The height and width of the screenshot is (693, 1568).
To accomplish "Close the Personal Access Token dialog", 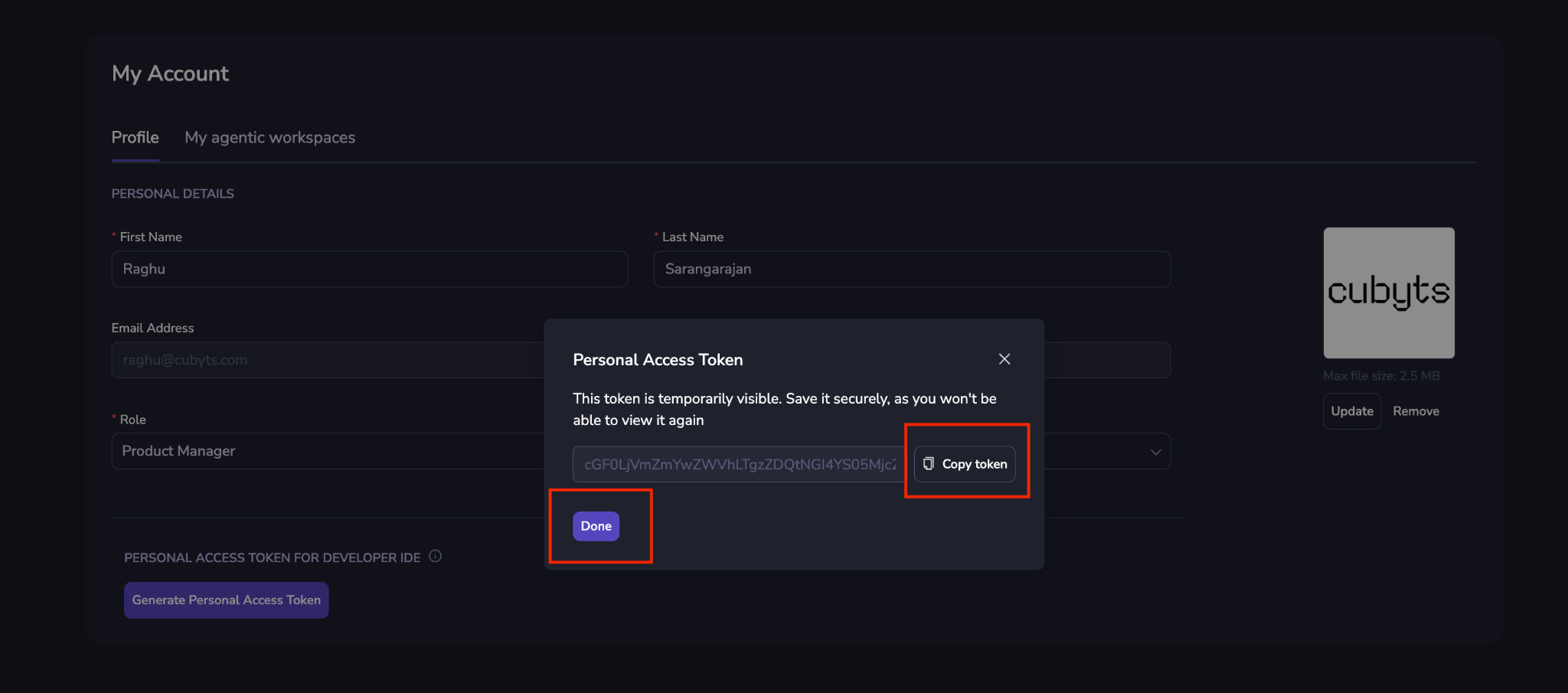I will click(1004, 359).
